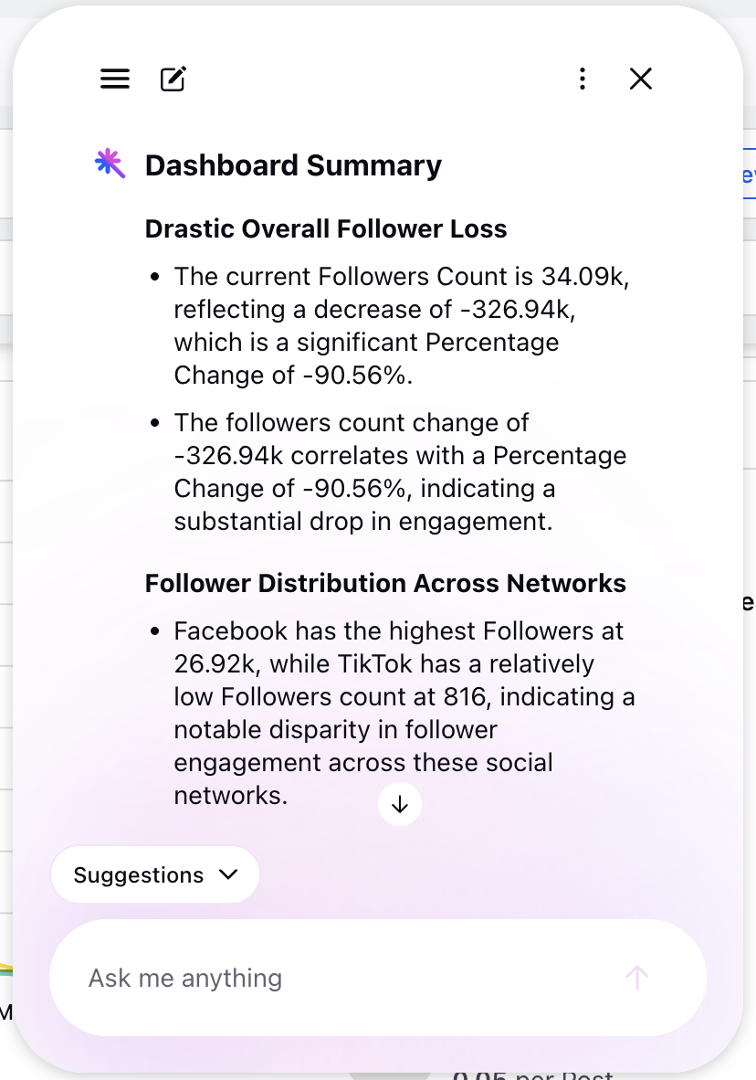Click the Dashboard Summary title
This screenshot has width=756, height=1080.
click(293, 165)
